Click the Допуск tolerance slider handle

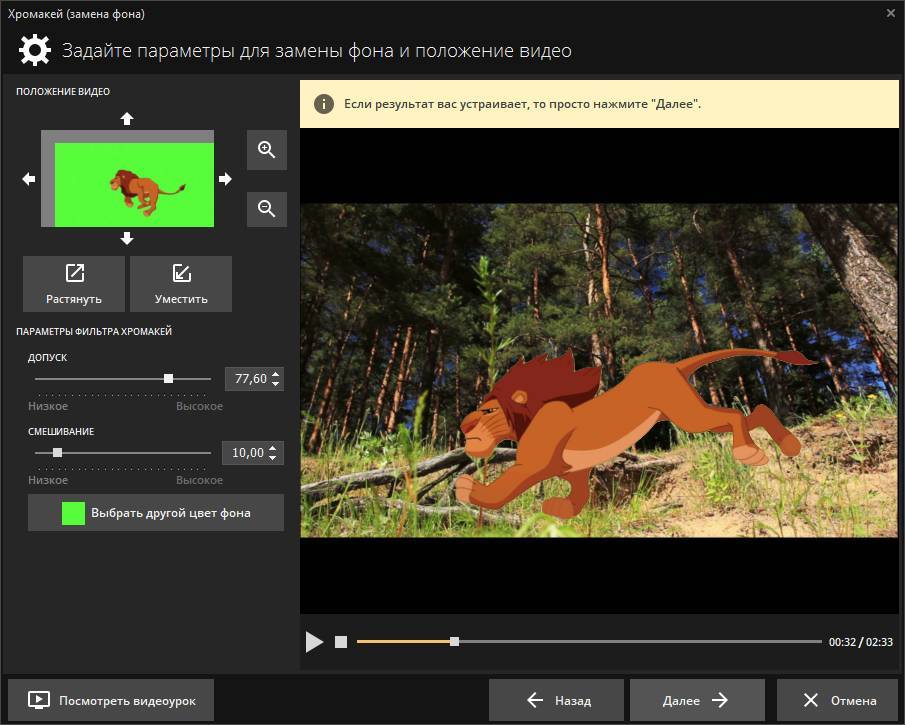click(168, 379)
